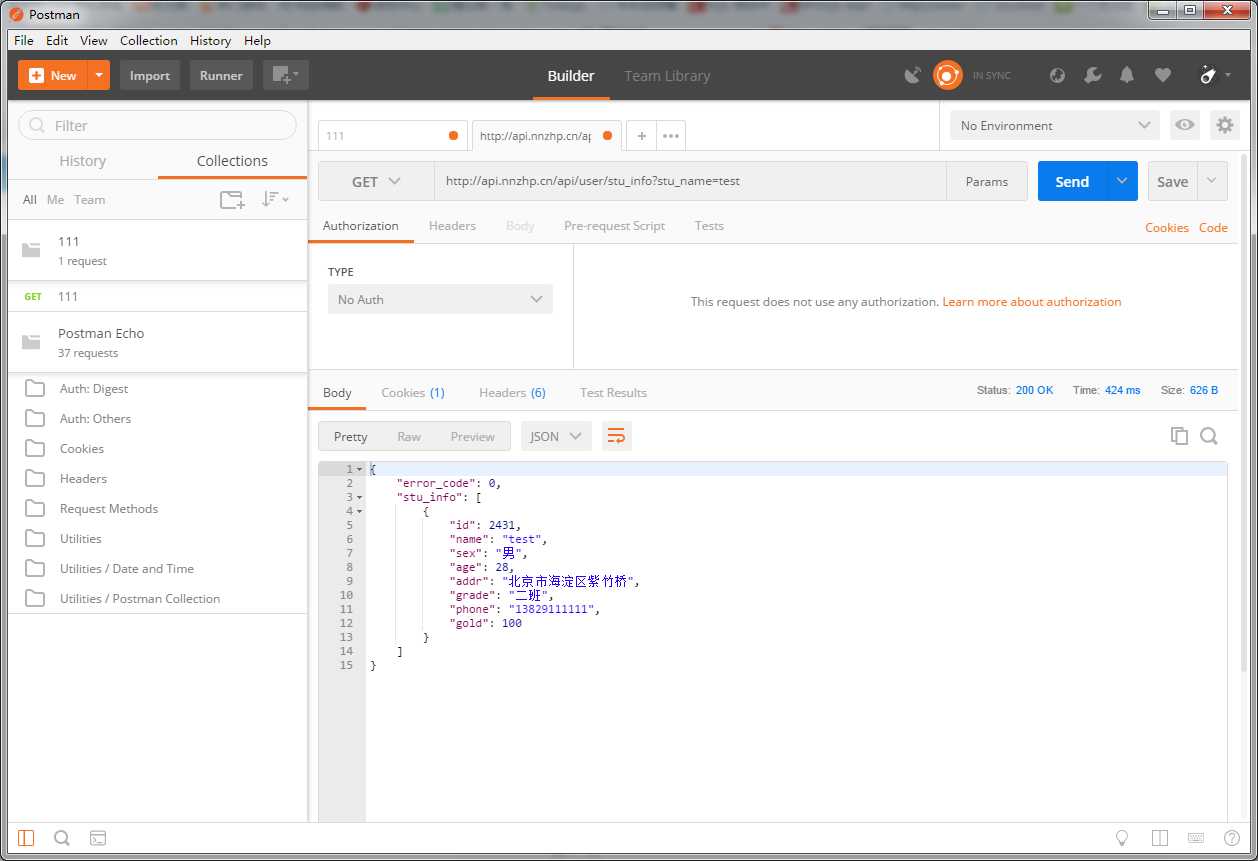Open the request Cookies link
Screen dimensions: 1258x861
coord(1167,227)
